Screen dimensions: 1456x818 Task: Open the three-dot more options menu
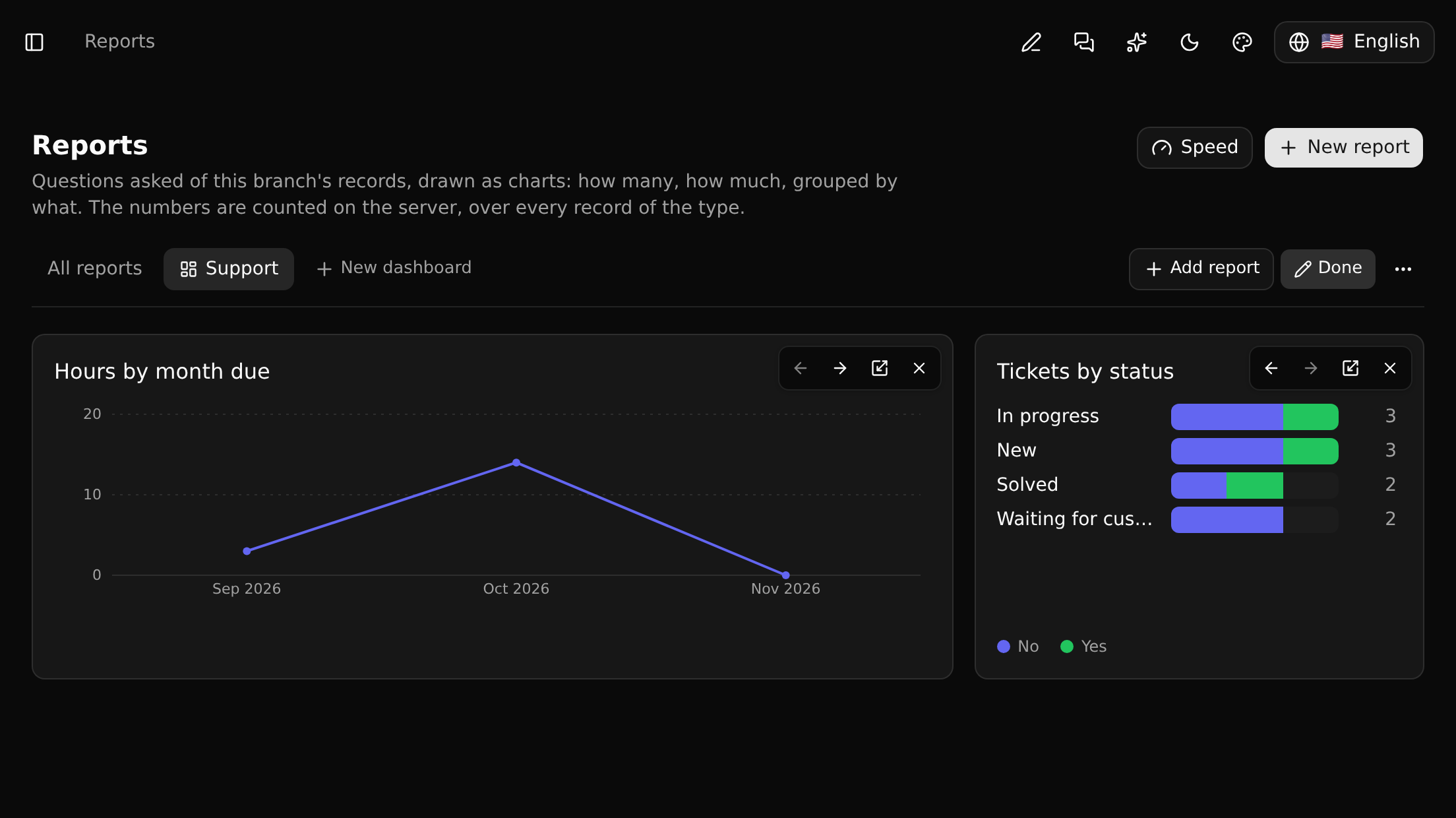[1403, 268]
